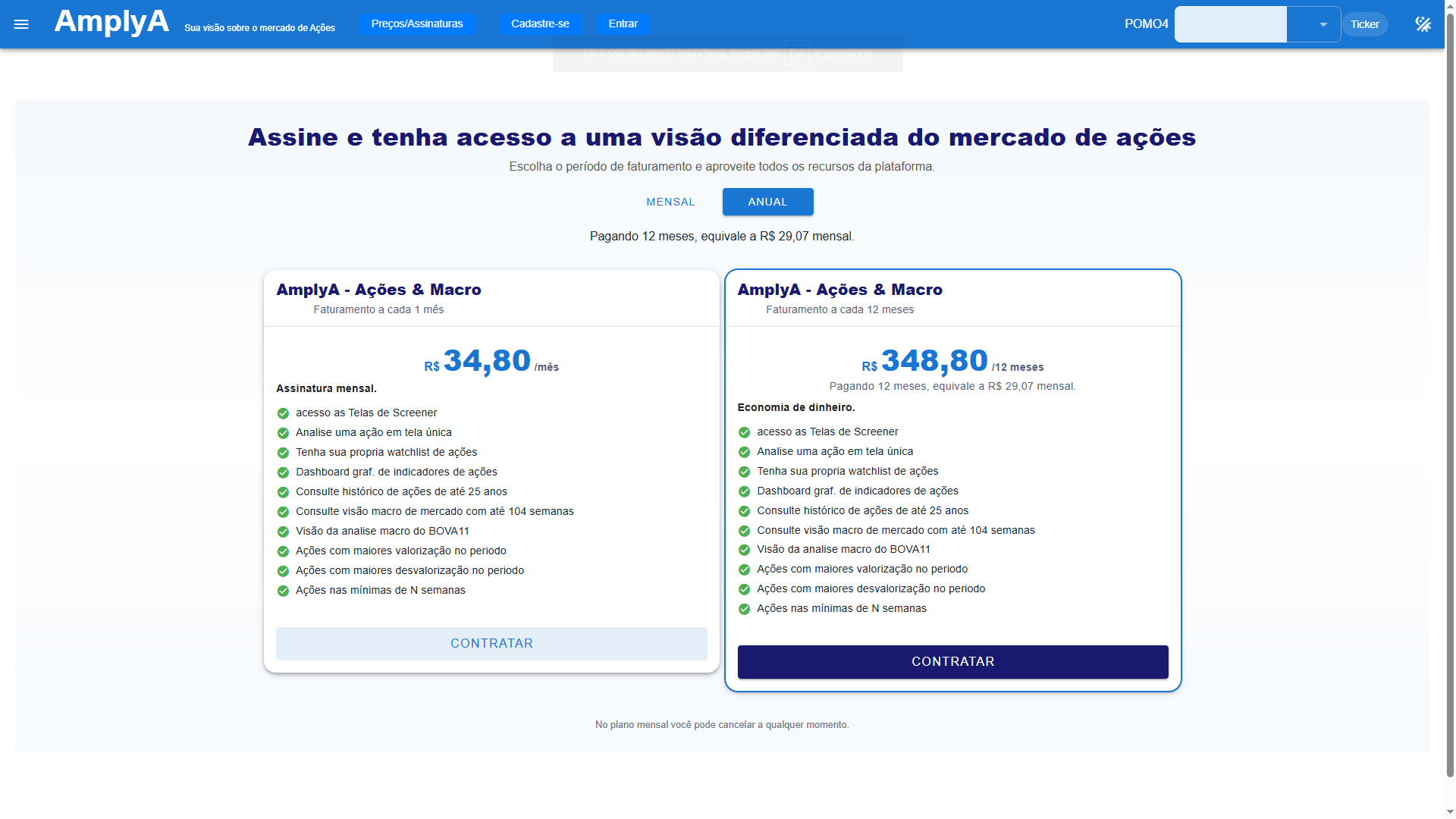Image resolution: width=1456 pixels, height=819 pixels.
Task: Expand the ticker search dropdown arrow
Action: point(1323,24)
